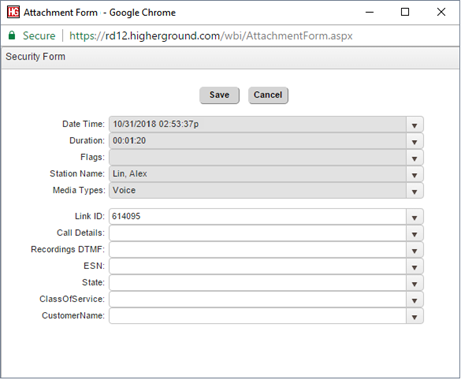Open the State dropdown arrow
This screenshot has height=380, width=461.
click(415, 283)
